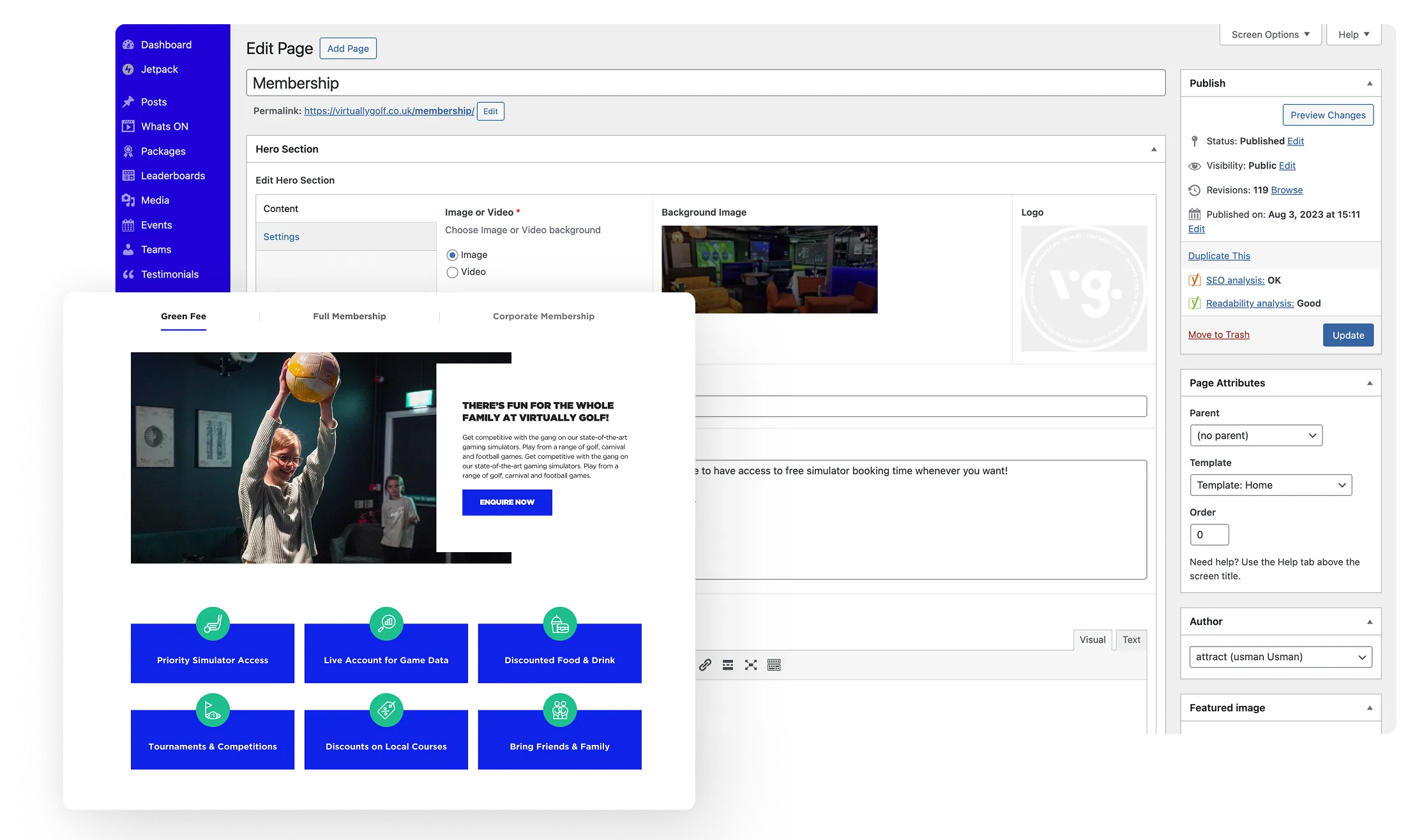
Task: Click the insert link toolbar icon
Action: click(705, 665)
